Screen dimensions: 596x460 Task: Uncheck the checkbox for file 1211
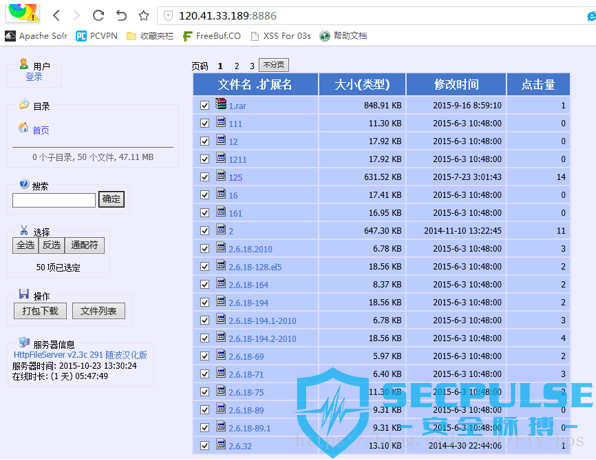point(204,159)
